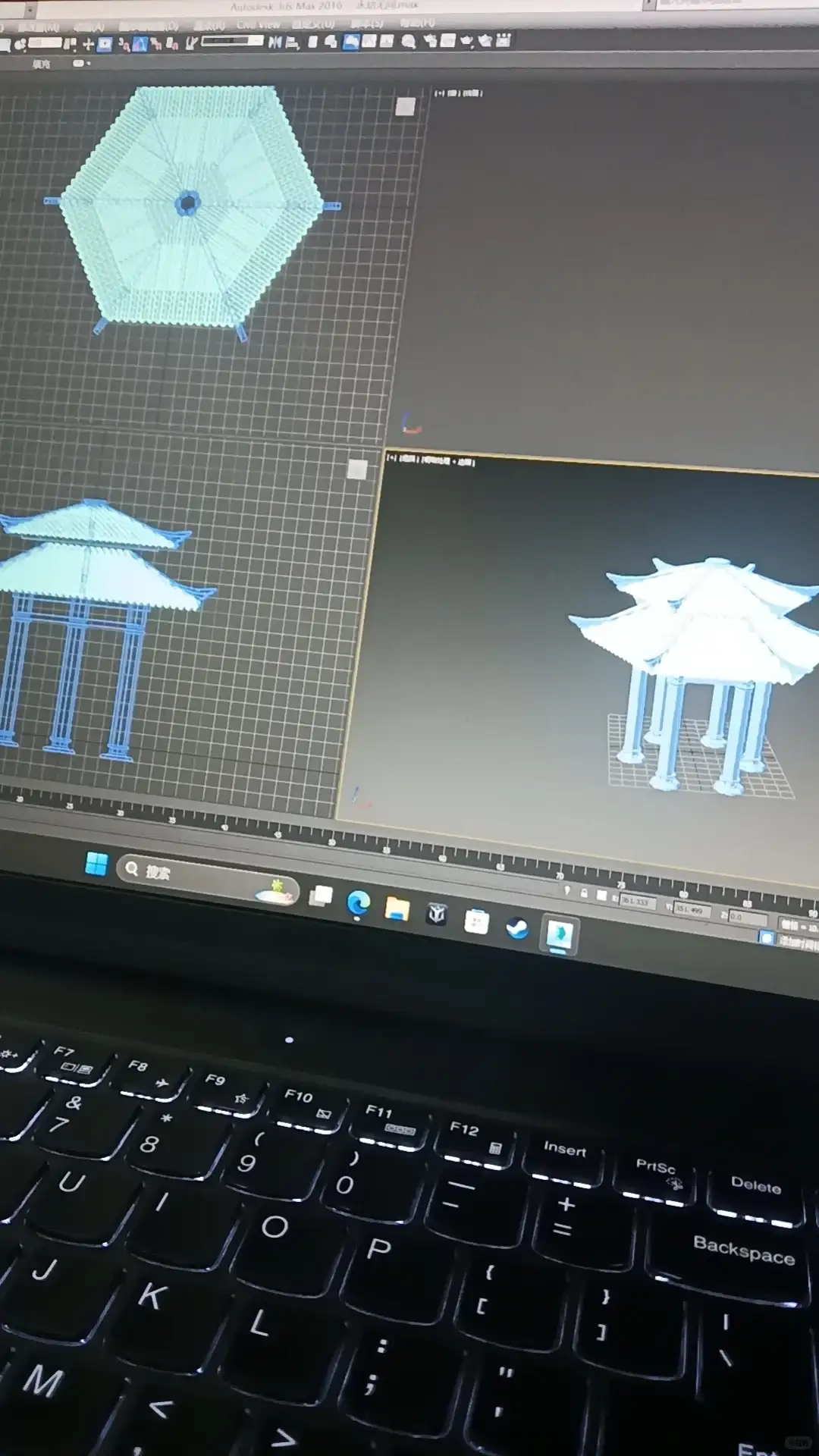Click the front viewport's ViewCube
The height and width of the screenshot is (1456, 819).
pos(356,469)
